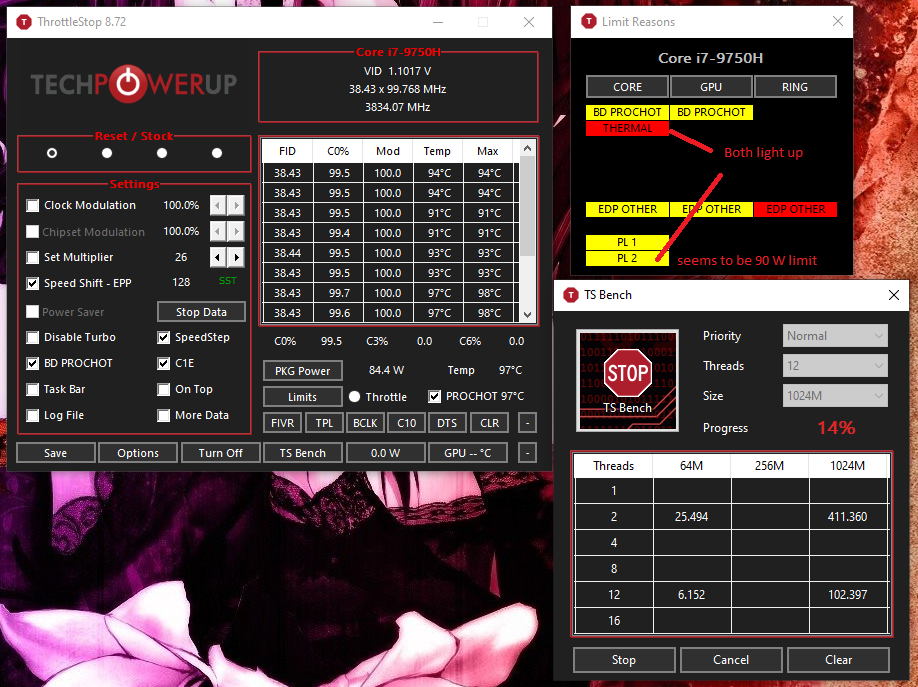Select the third Reset / Stock profile

point(162,153)
